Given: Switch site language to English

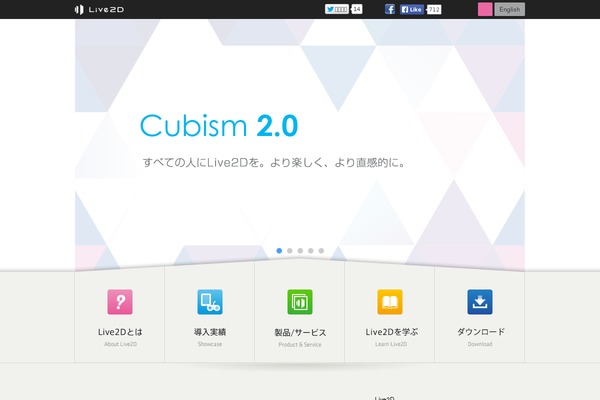Looking at the screenshot, I should coord(509,9).
